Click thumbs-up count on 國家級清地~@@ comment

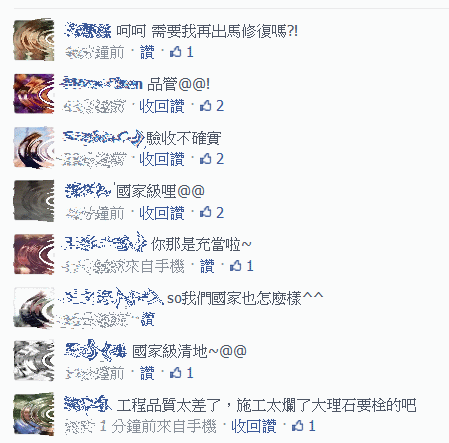182,373
